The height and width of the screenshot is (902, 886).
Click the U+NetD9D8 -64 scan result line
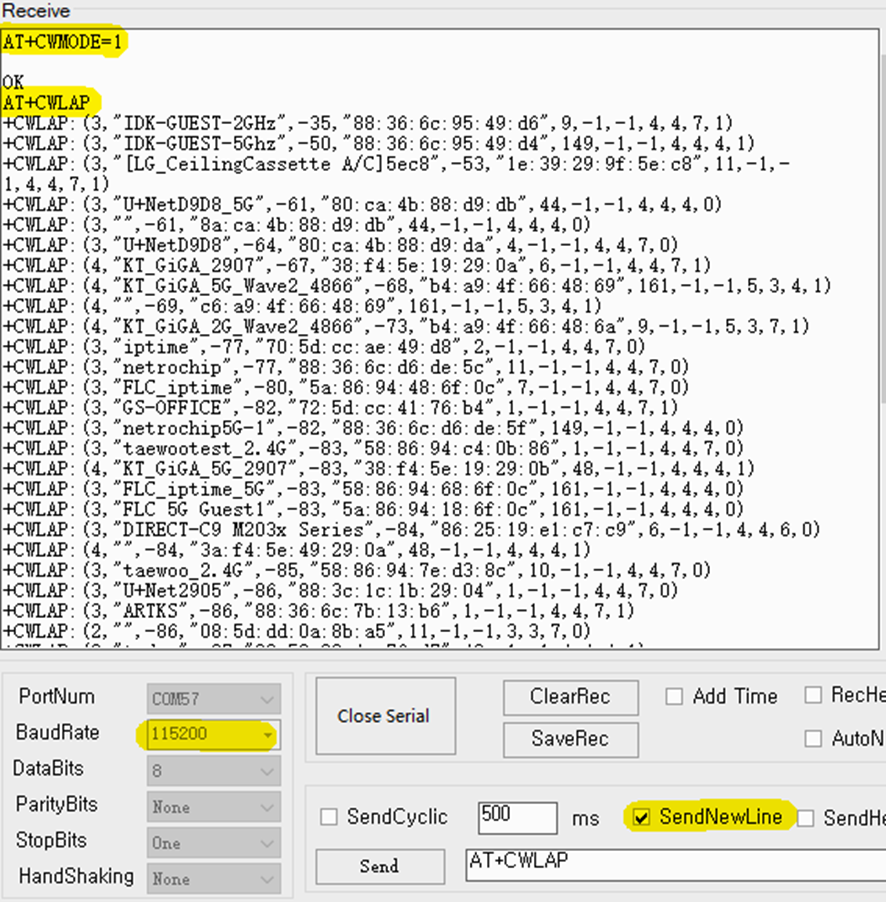click(340, 245)
